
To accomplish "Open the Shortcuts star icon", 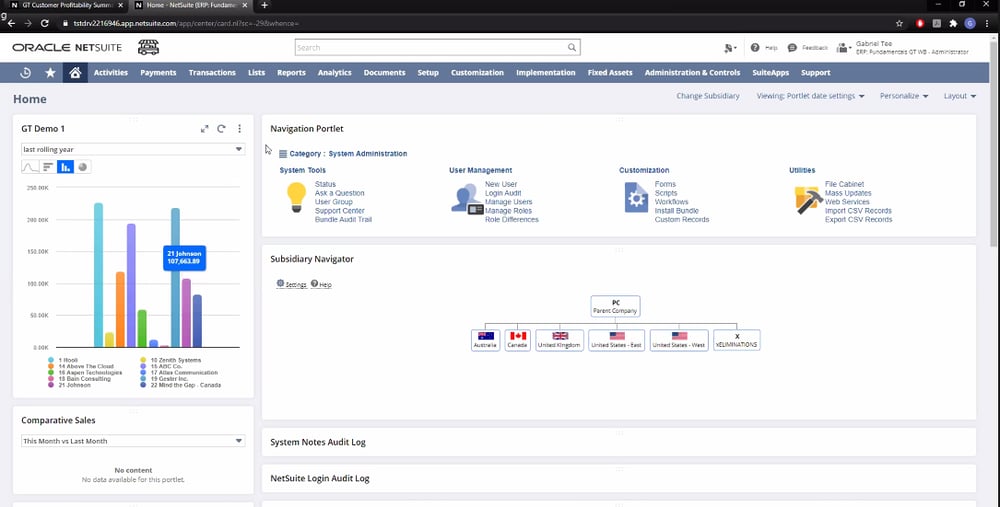I will pos(50,73).
